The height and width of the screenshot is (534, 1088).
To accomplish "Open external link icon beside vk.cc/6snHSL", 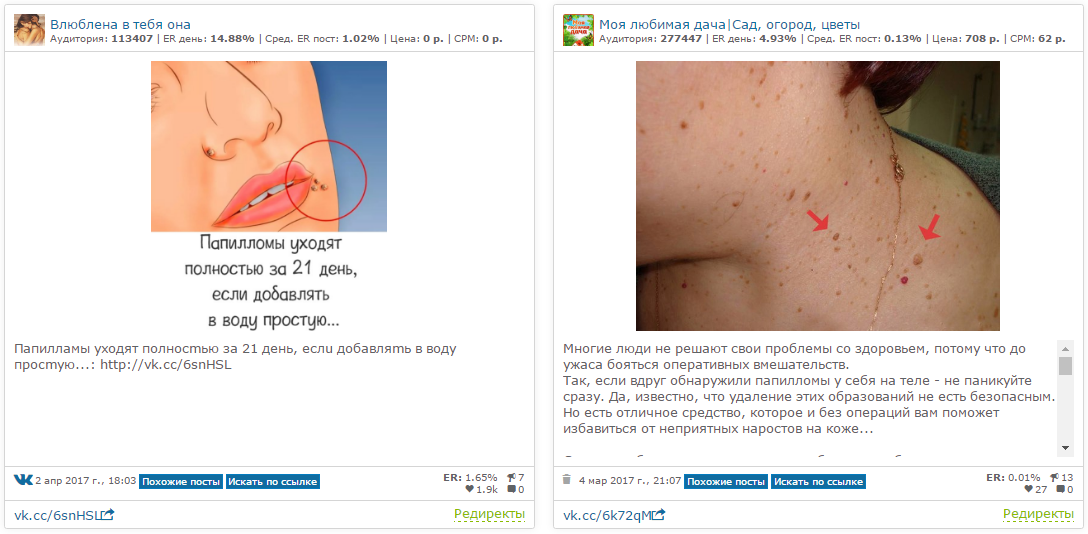I will pyautogui.click(x=108, y=515).
